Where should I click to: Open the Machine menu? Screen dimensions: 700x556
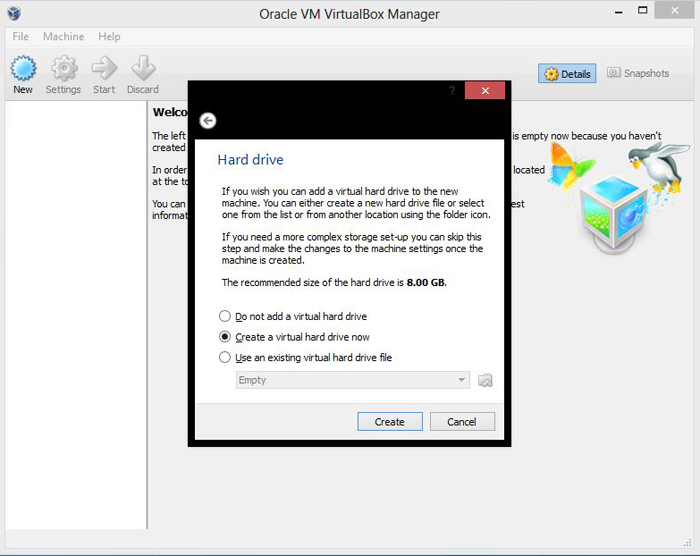(x=63, y=37)
